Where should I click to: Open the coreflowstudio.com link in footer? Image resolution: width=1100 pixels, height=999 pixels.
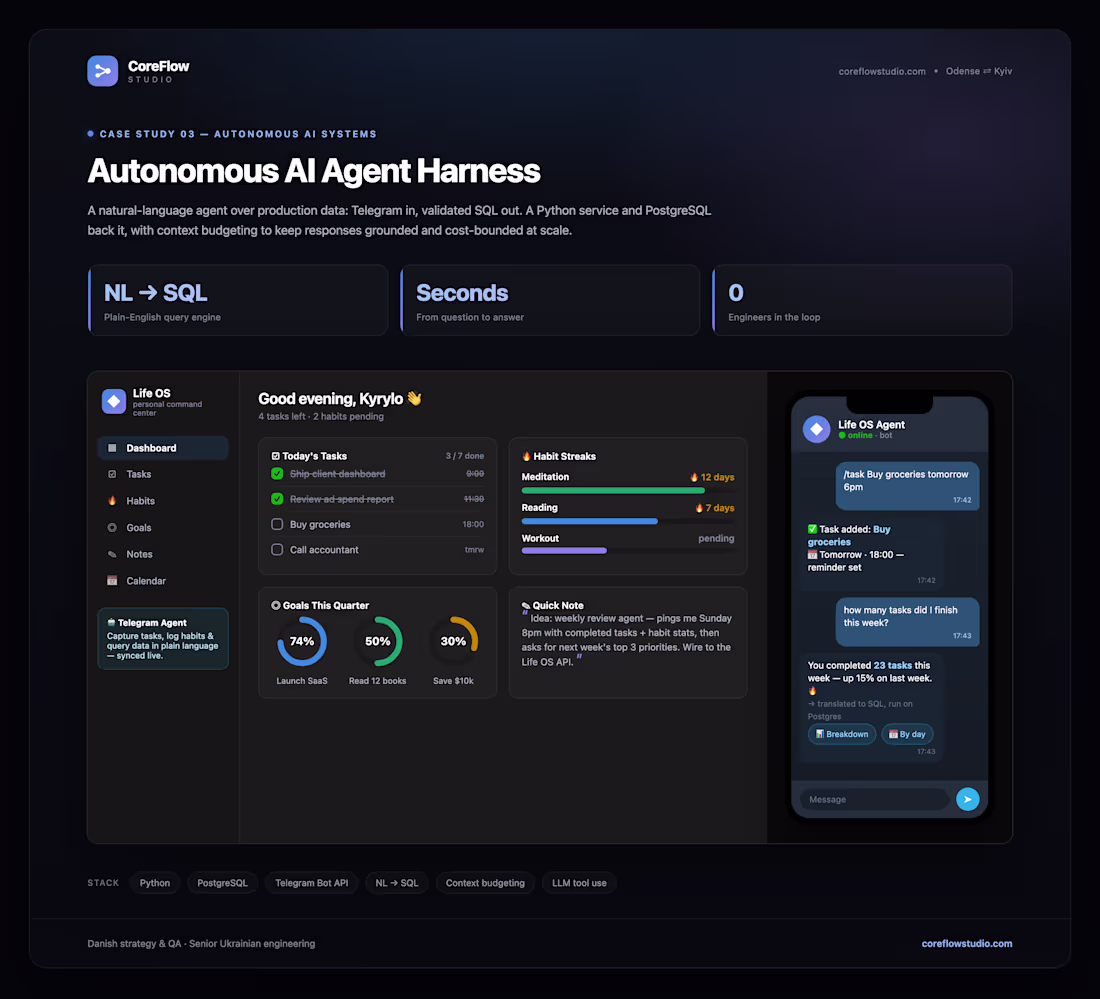point(967,944)
